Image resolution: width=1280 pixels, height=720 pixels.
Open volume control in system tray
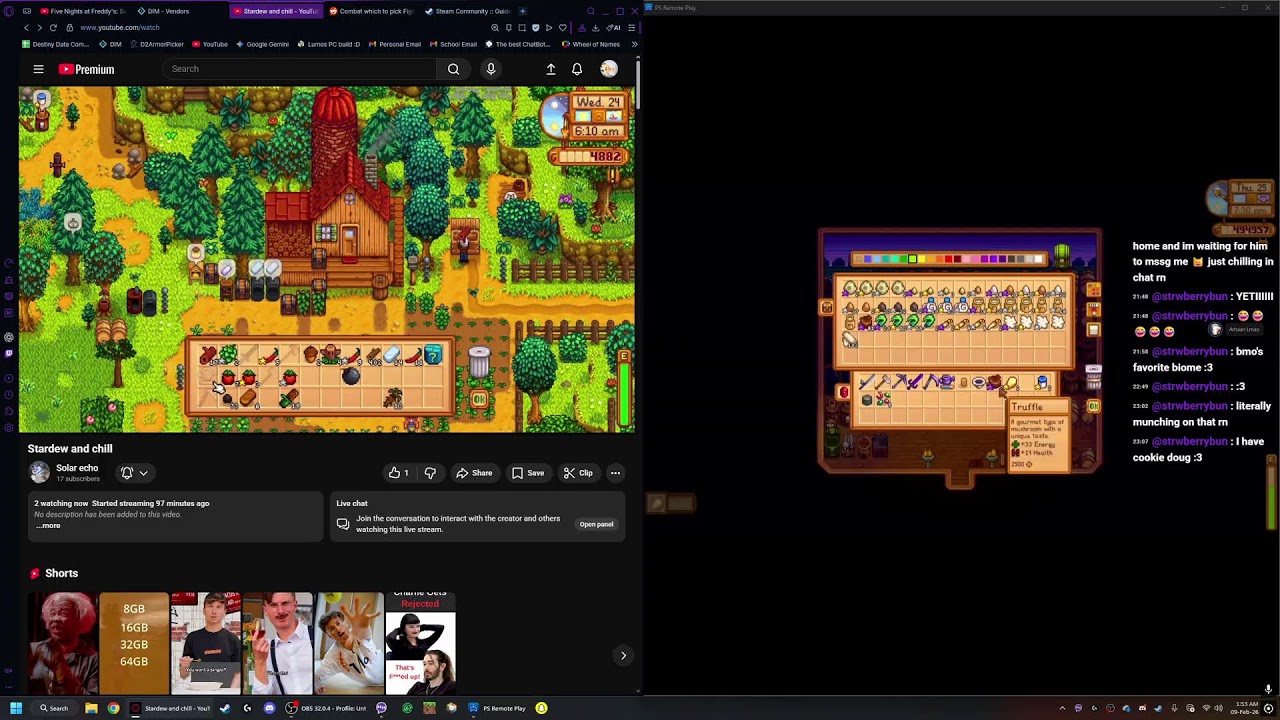1218,708
